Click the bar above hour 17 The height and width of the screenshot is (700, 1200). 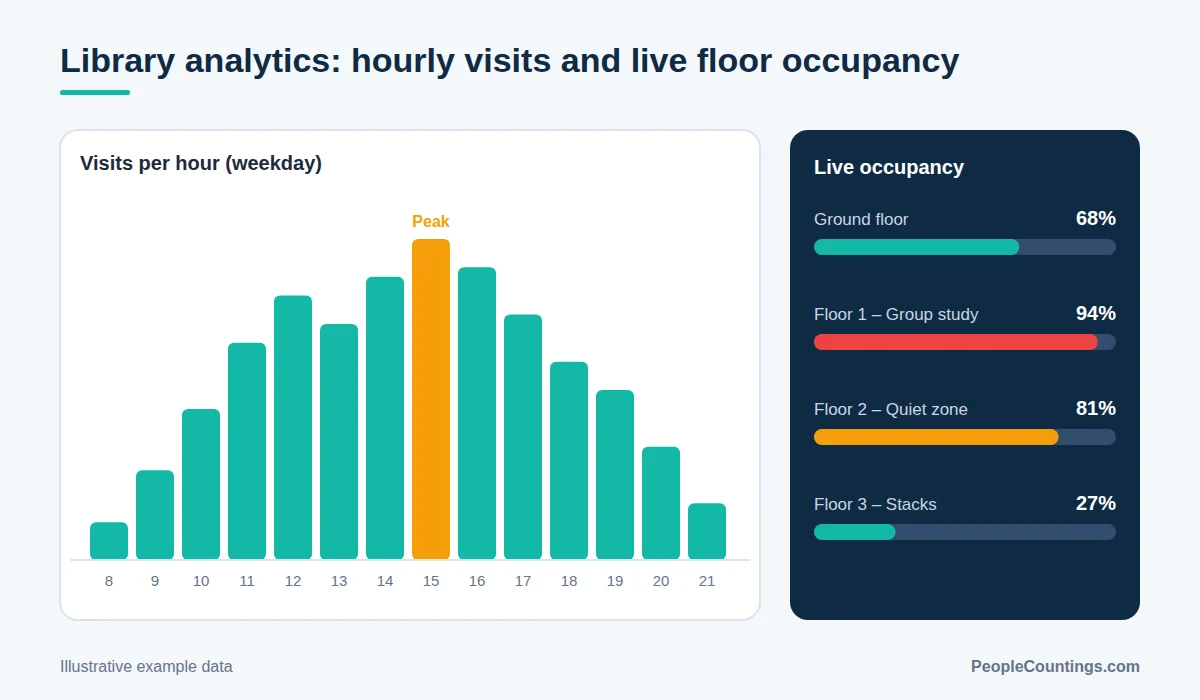click(523, 437)
